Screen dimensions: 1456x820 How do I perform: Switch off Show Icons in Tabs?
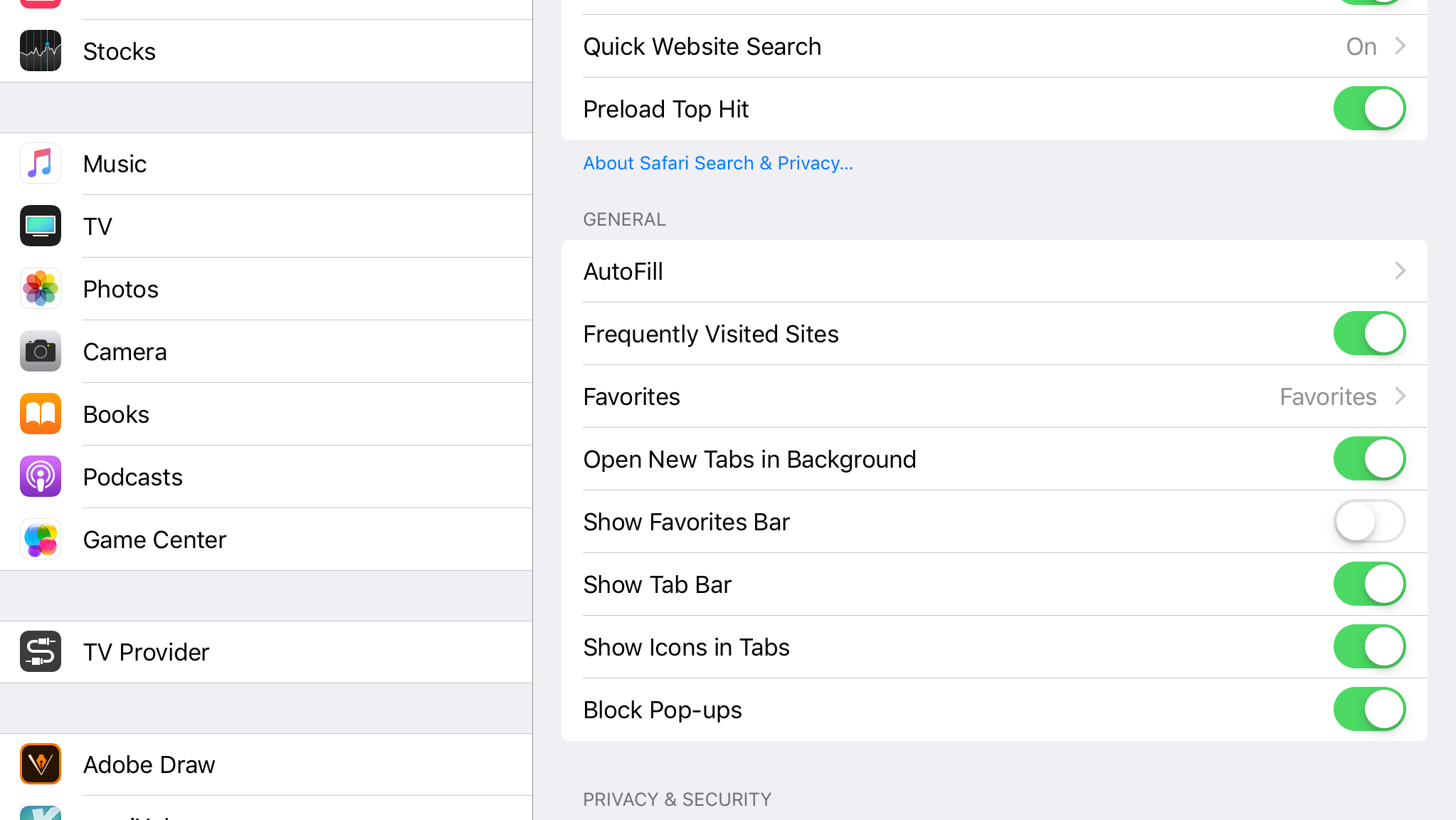[x=1369, y=646]
